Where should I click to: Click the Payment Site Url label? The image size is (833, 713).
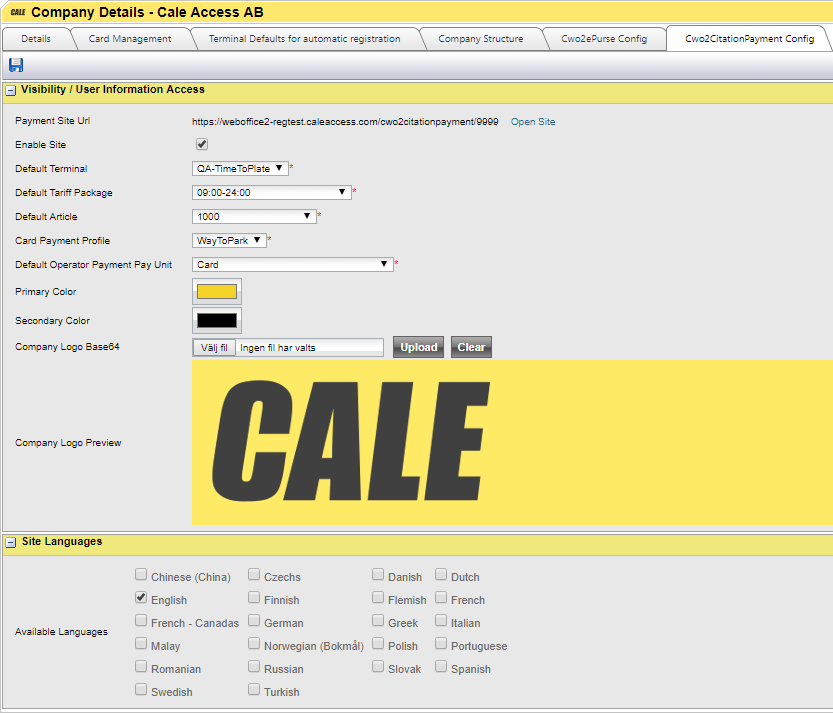click(x=53, y=121)
